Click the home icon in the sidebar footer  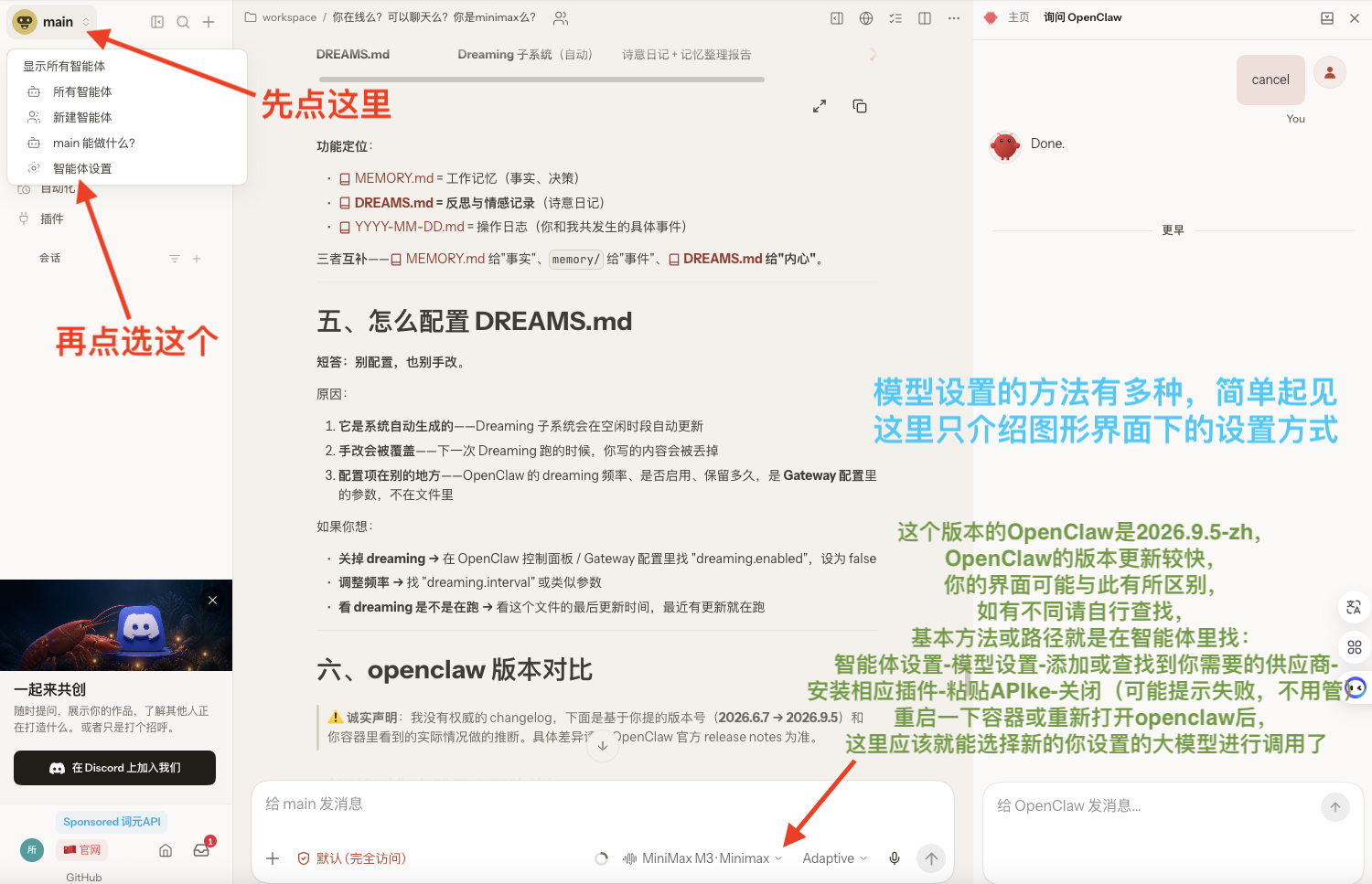166,850
